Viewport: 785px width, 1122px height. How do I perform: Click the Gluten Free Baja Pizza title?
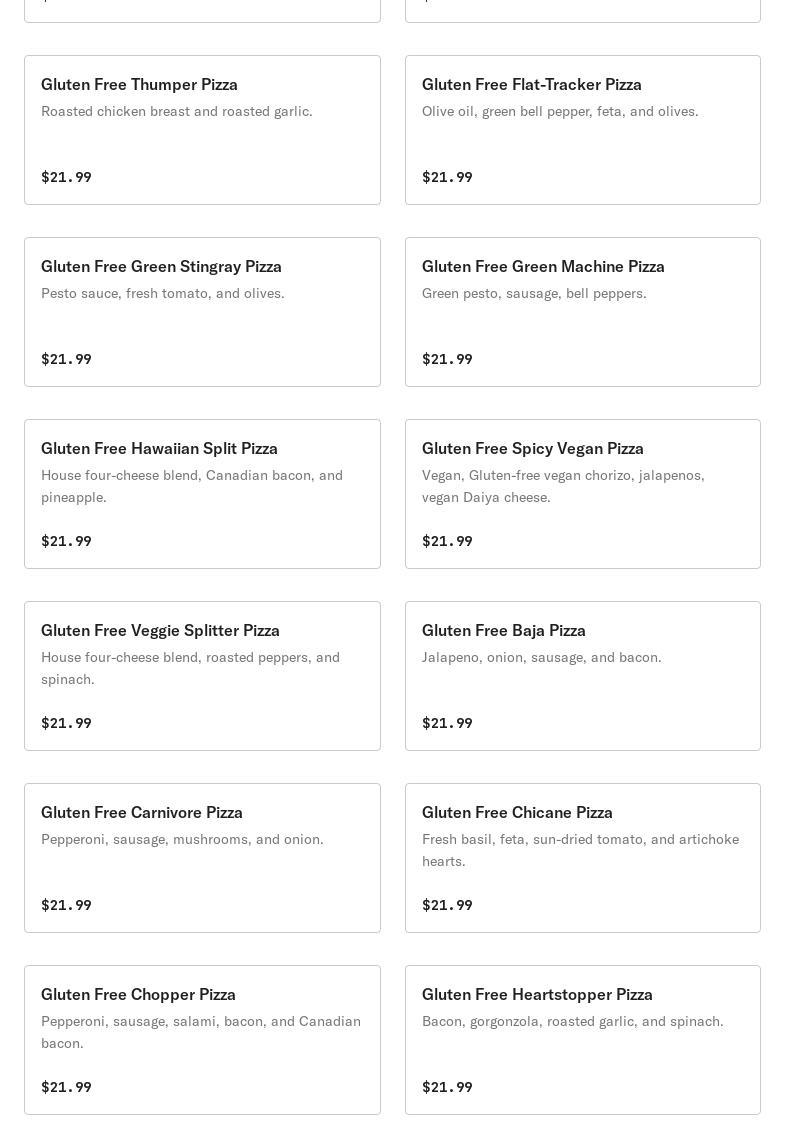[x=503, y=630]
